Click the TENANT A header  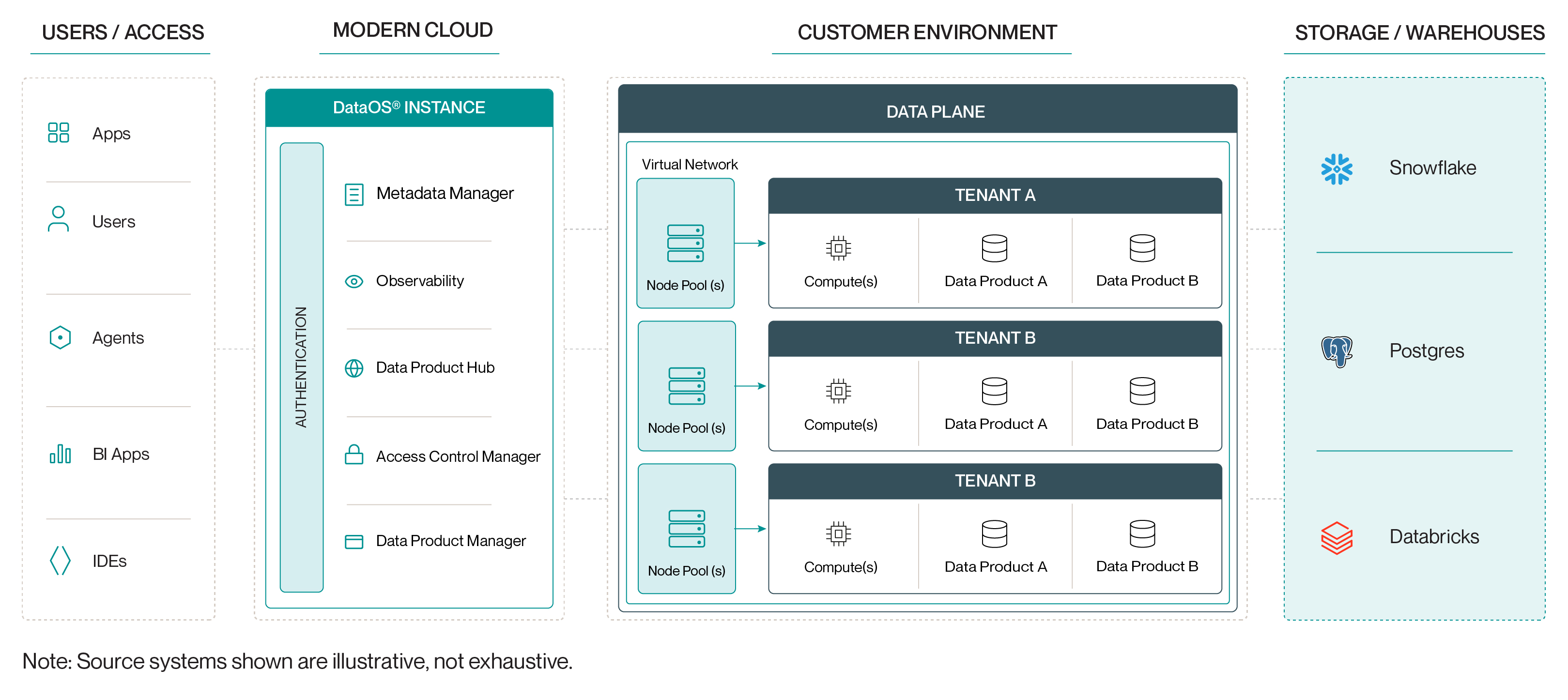click(x=995, y=196)
